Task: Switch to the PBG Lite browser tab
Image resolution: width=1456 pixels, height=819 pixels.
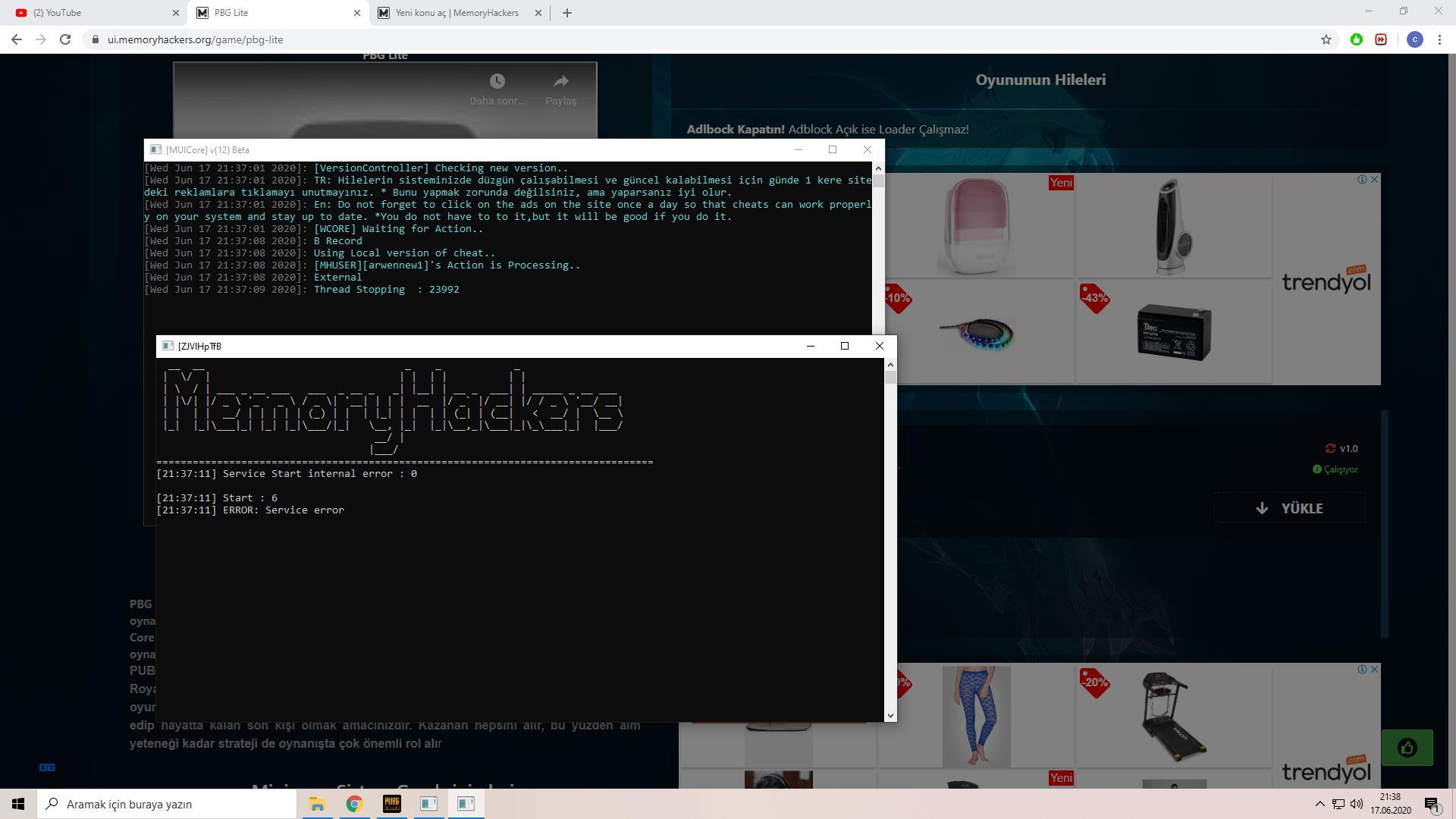Action: click(x=278, y=13)
